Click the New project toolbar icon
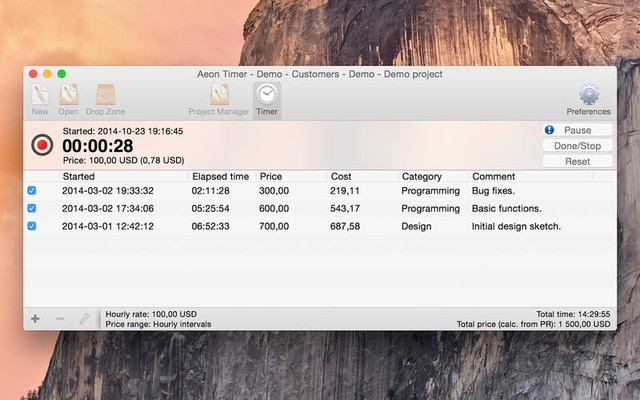The height and width of the screenshot is (400, 640). point(40,97)
